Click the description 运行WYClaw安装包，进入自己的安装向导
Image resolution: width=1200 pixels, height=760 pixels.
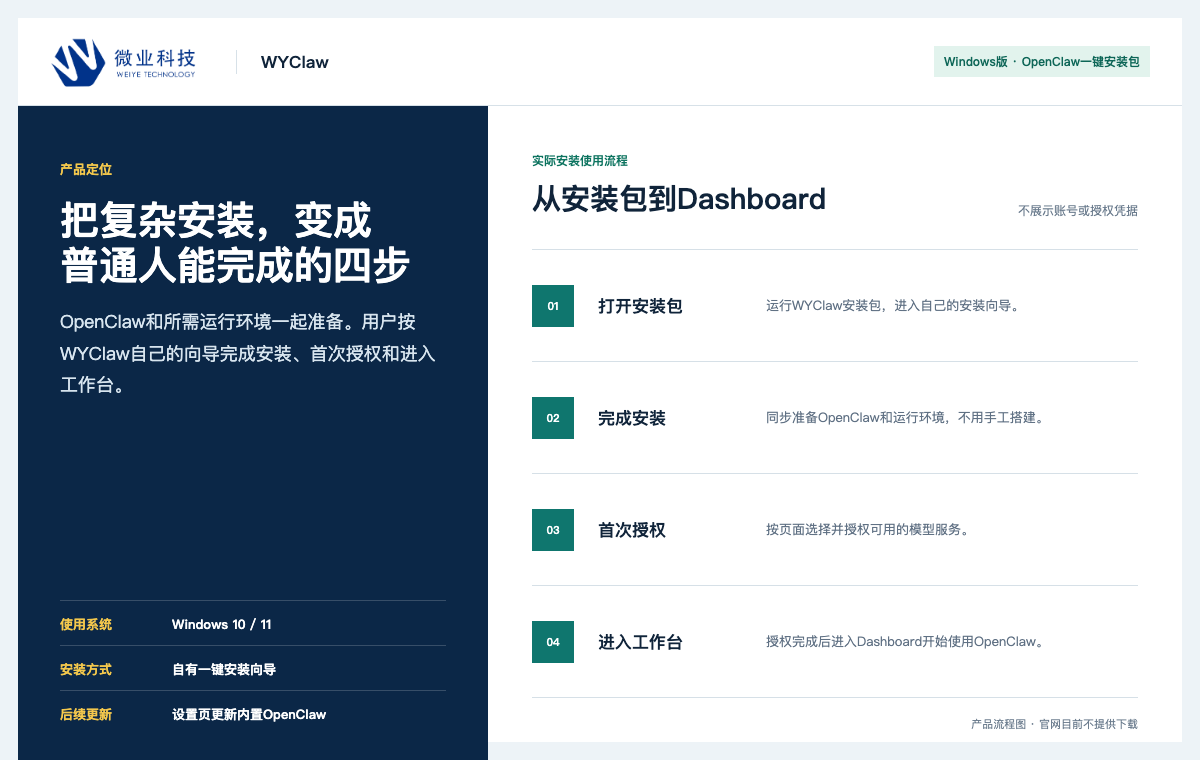click(x=893, y=306)
